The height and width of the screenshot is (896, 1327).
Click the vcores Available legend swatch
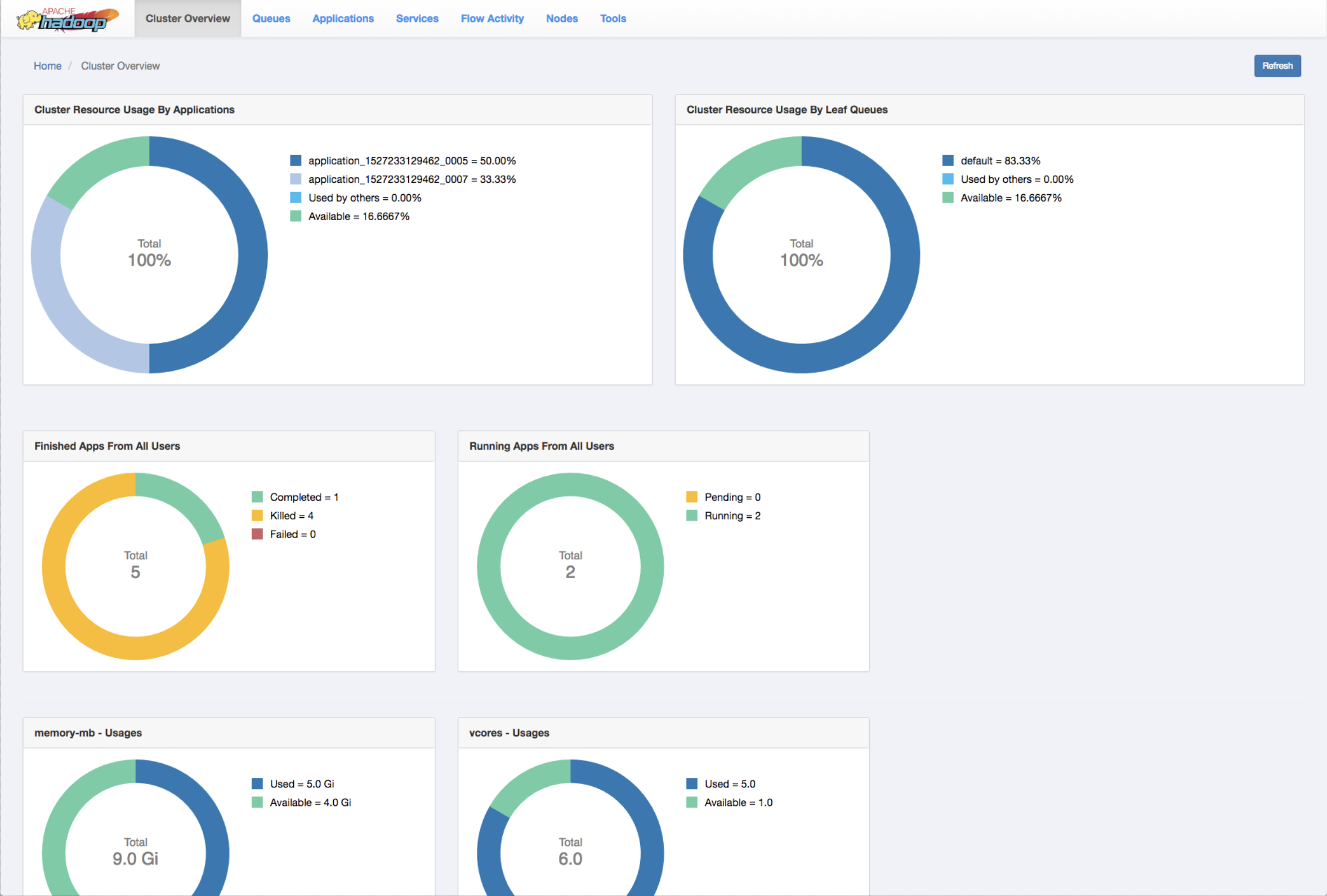(691, 803)
